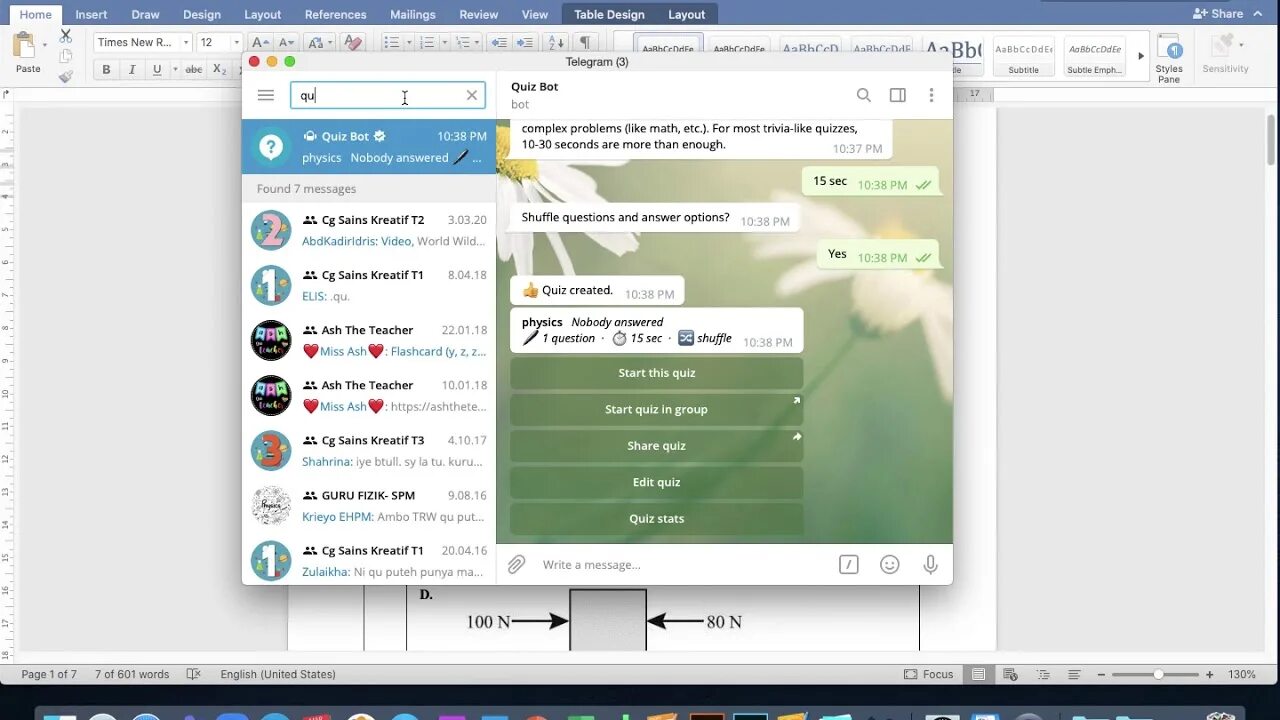1280x720 pixels.
Task: Toggle italic formatting
Action: [x=131, y=69]
